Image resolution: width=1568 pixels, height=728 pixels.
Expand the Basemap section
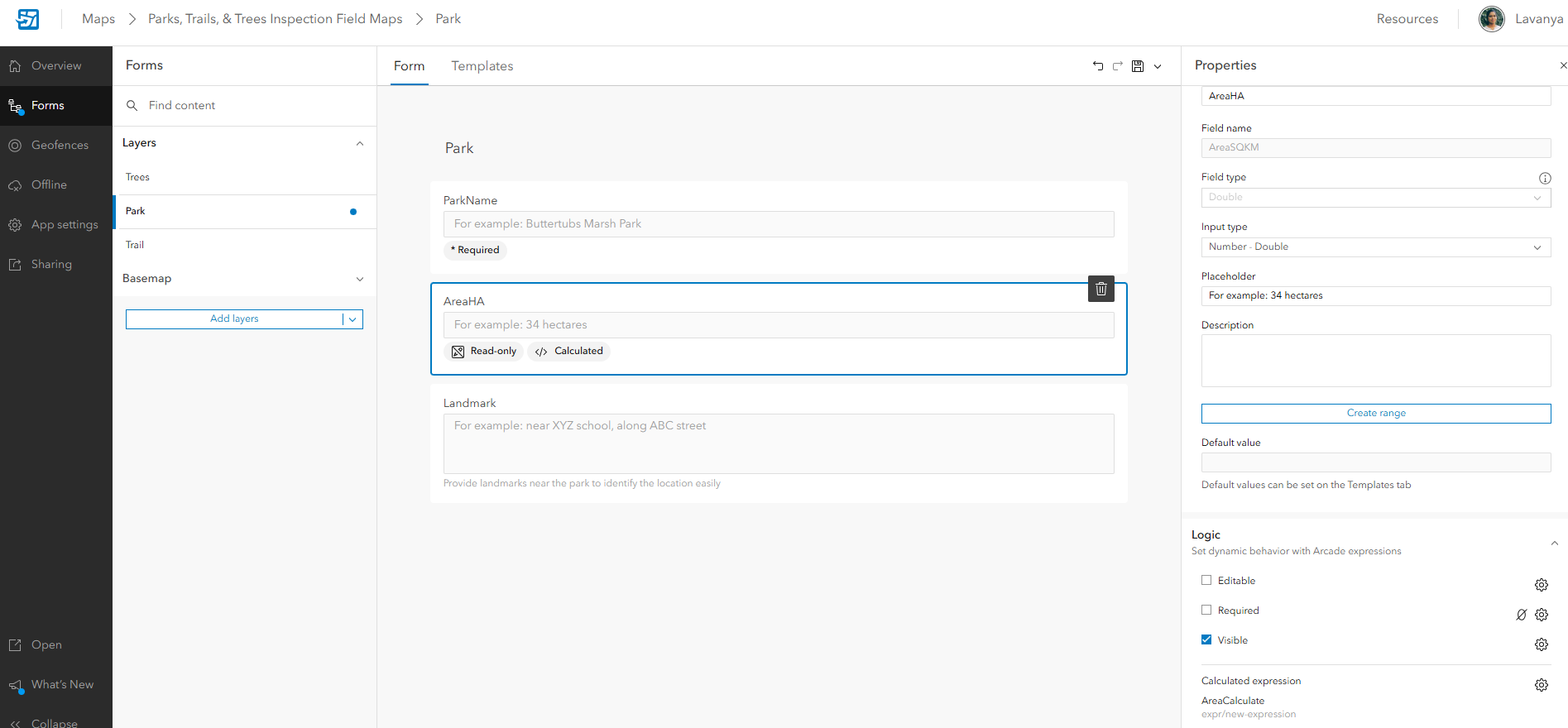pyautogui.click(x=360, y=279)
